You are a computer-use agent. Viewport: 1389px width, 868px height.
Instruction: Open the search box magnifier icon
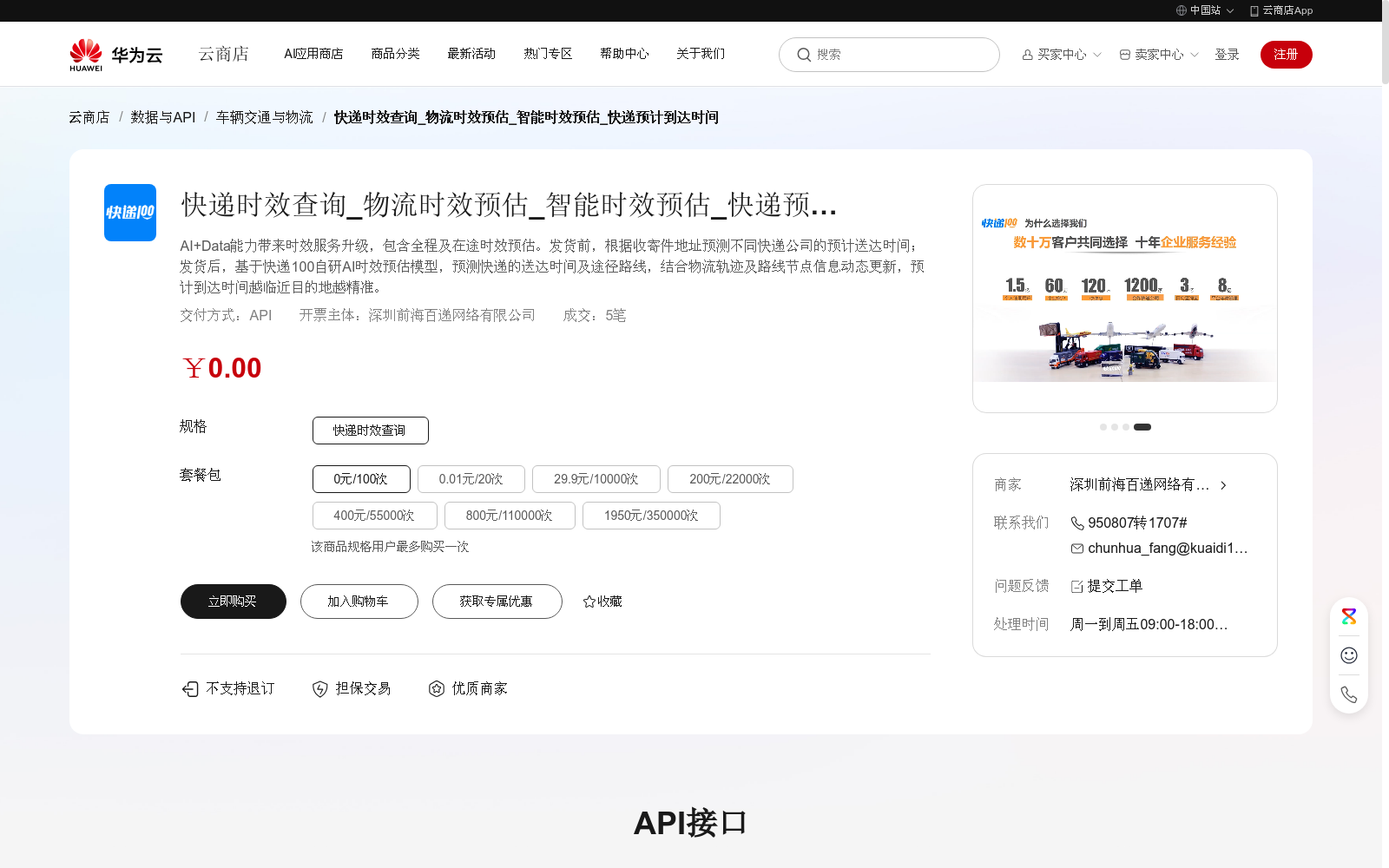pyautogui.click(x=804, y=55)
